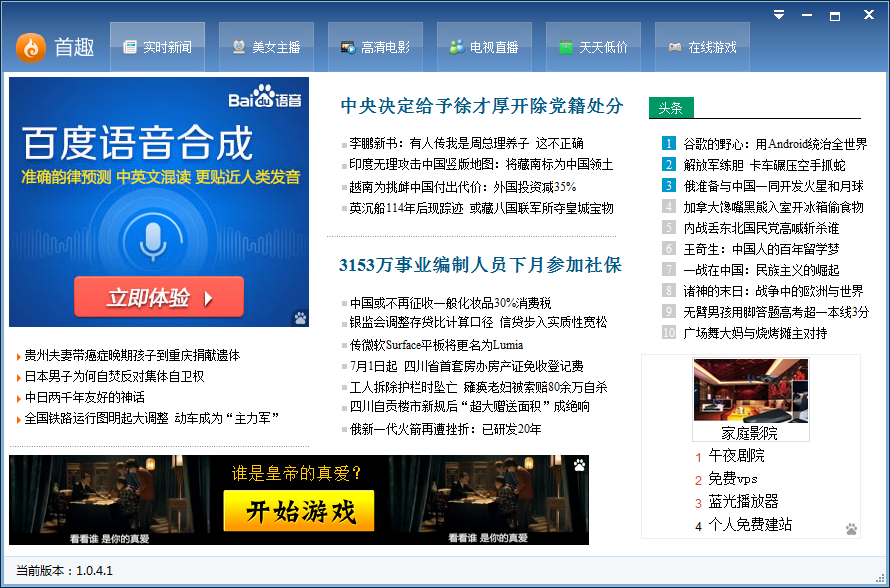Image resolution: width=890 pixels, height=588 pixels.
Task: Open 诸神的末日 story
Action: [x=773, y=291]
